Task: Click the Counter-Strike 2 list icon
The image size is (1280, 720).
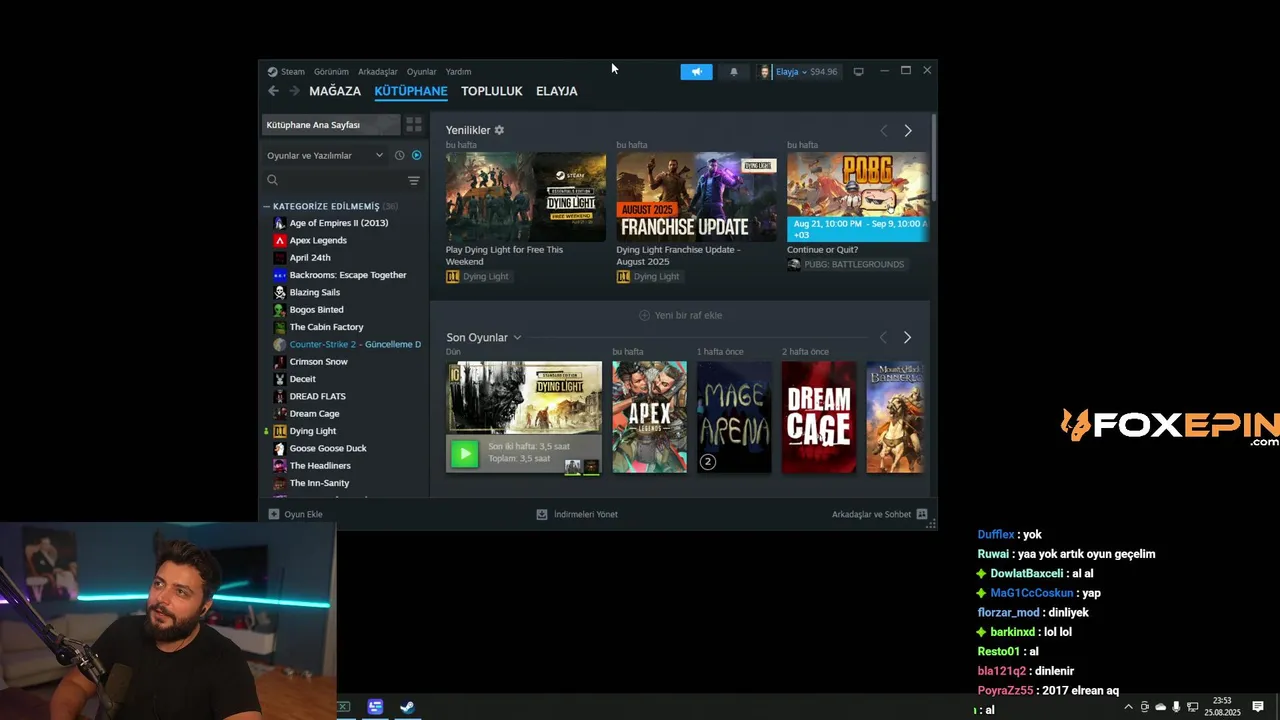Action: pyautogui.click(x=280, y=344)
